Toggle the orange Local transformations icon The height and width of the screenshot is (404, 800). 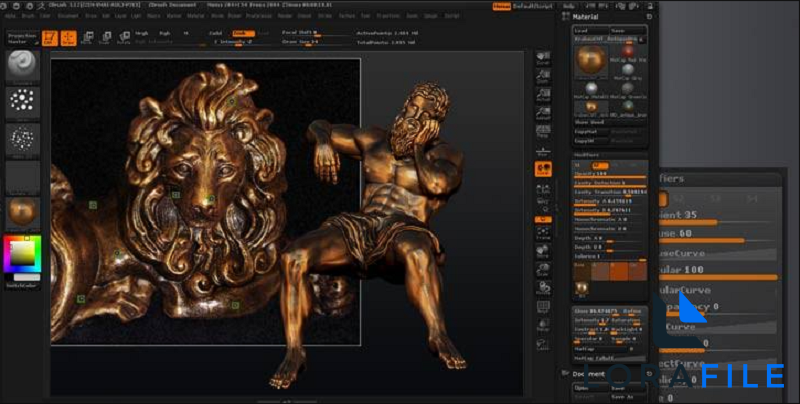click(x=543, y=169)
